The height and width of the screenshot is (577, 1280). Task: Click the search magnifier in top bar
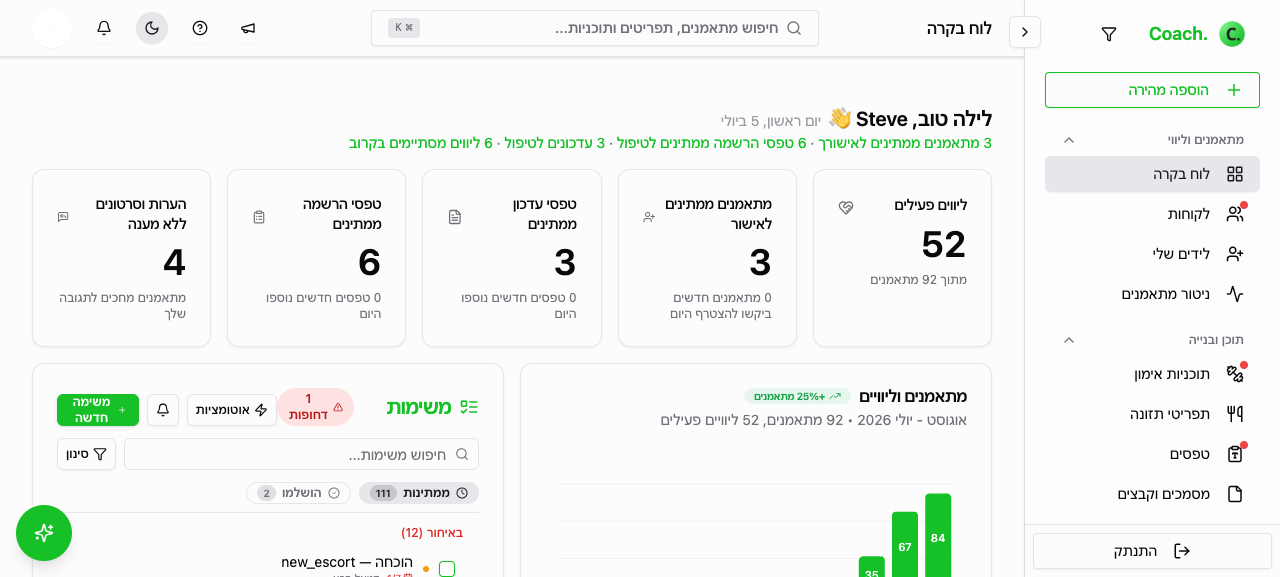click(x=794, y=28)
